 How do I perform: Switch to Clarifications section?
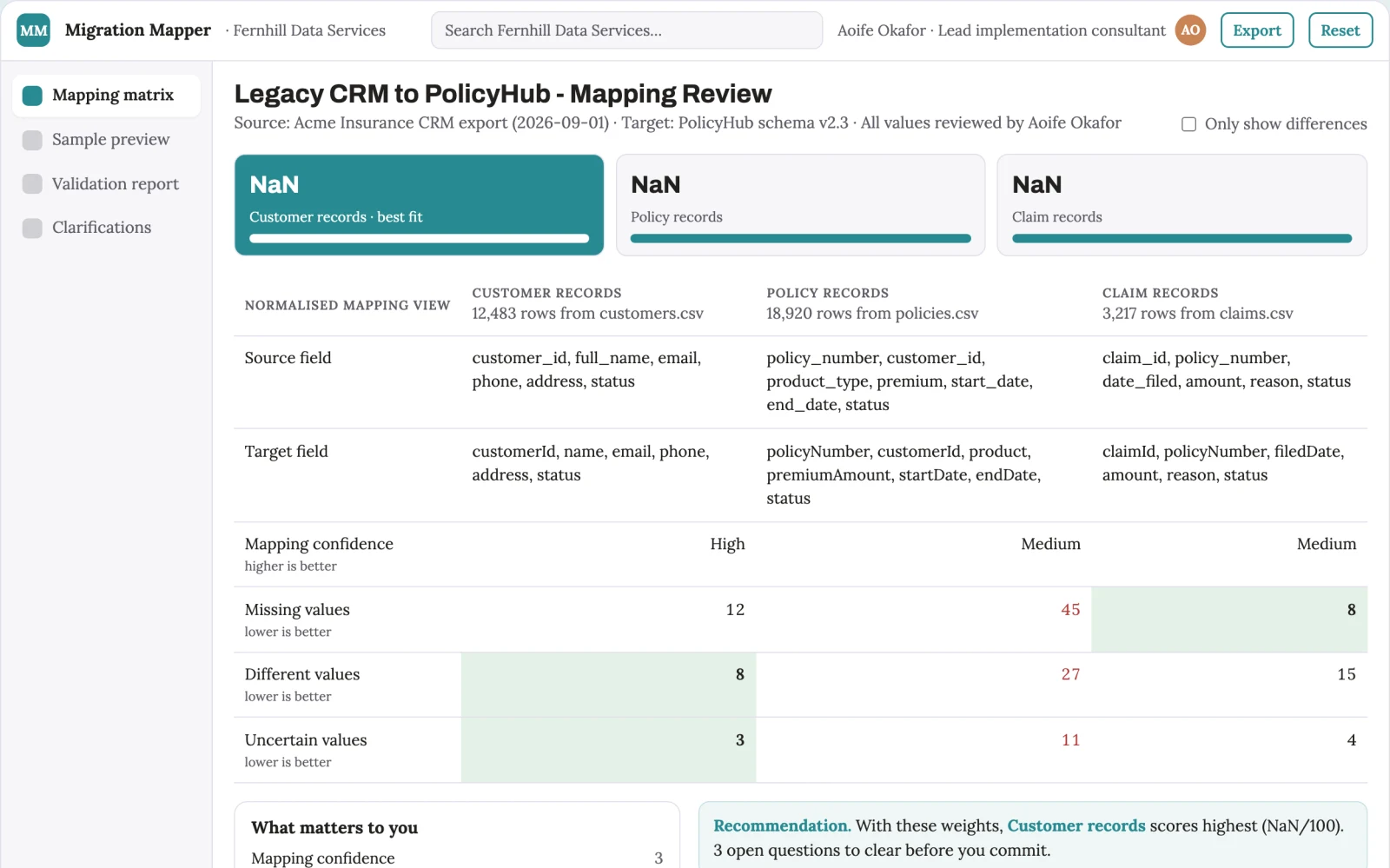(106, 228)
